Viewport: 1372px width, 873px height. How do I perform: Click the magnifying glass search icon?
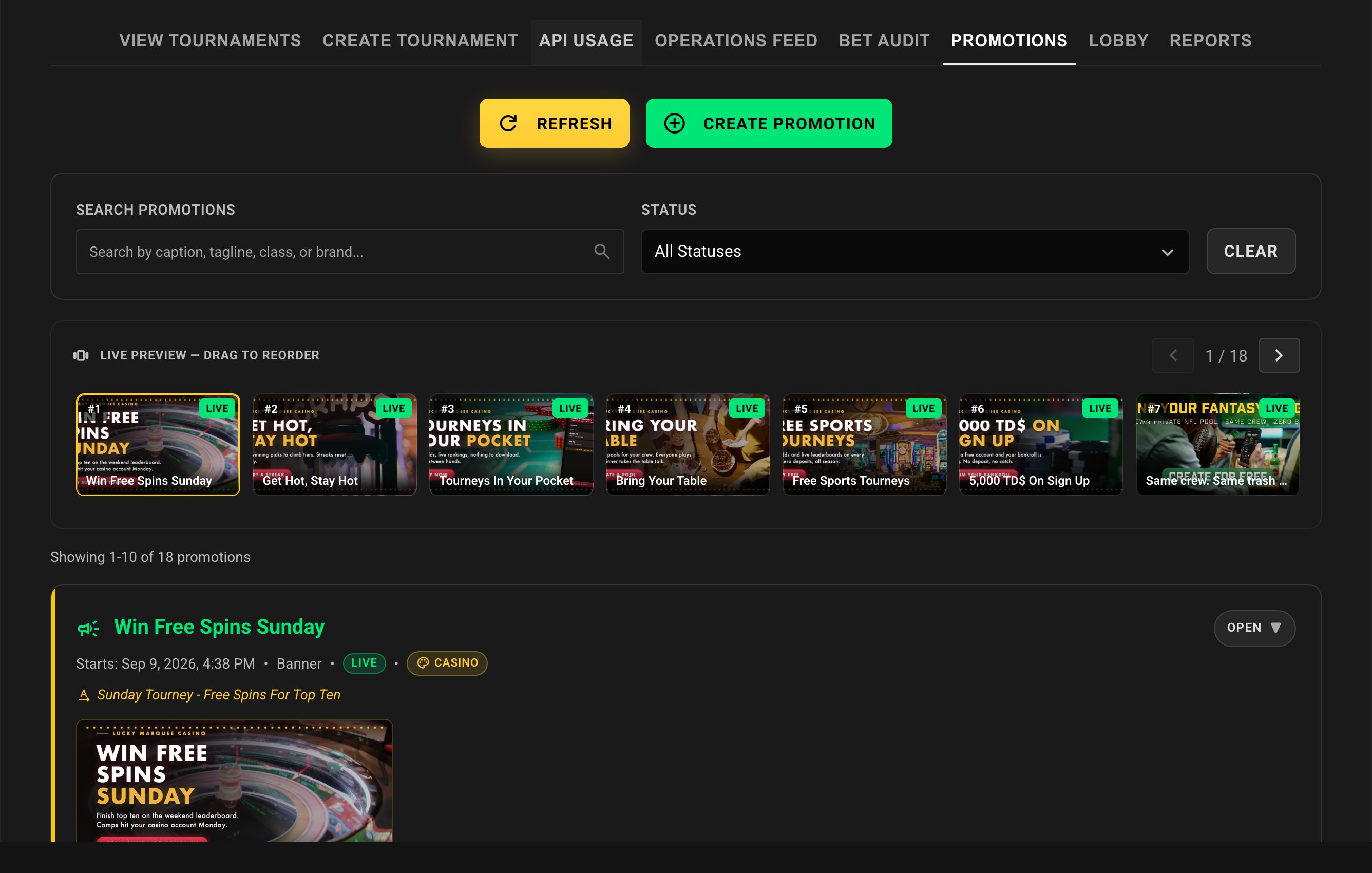pyautogui.click(x=602, y=251)
